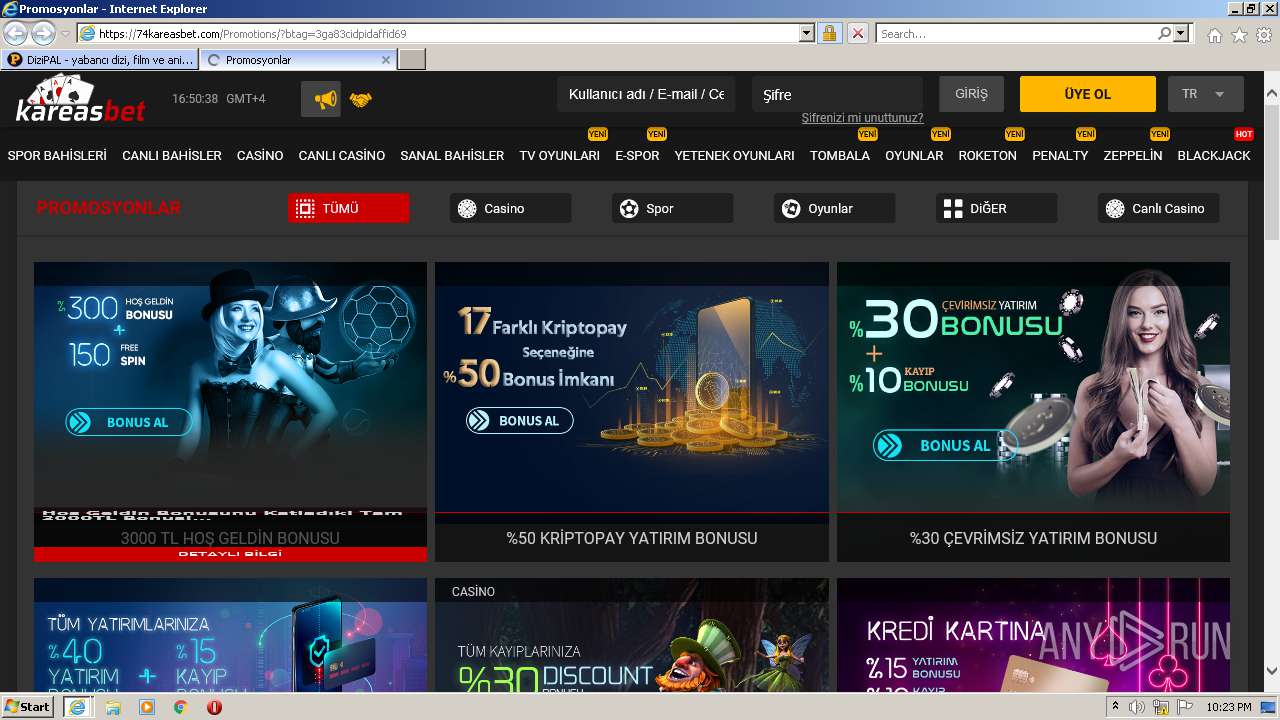1280x720 pixels.
Task: Open CANLI CASİNO menu item
Action: pyautogui.click(x=342, y=155)
